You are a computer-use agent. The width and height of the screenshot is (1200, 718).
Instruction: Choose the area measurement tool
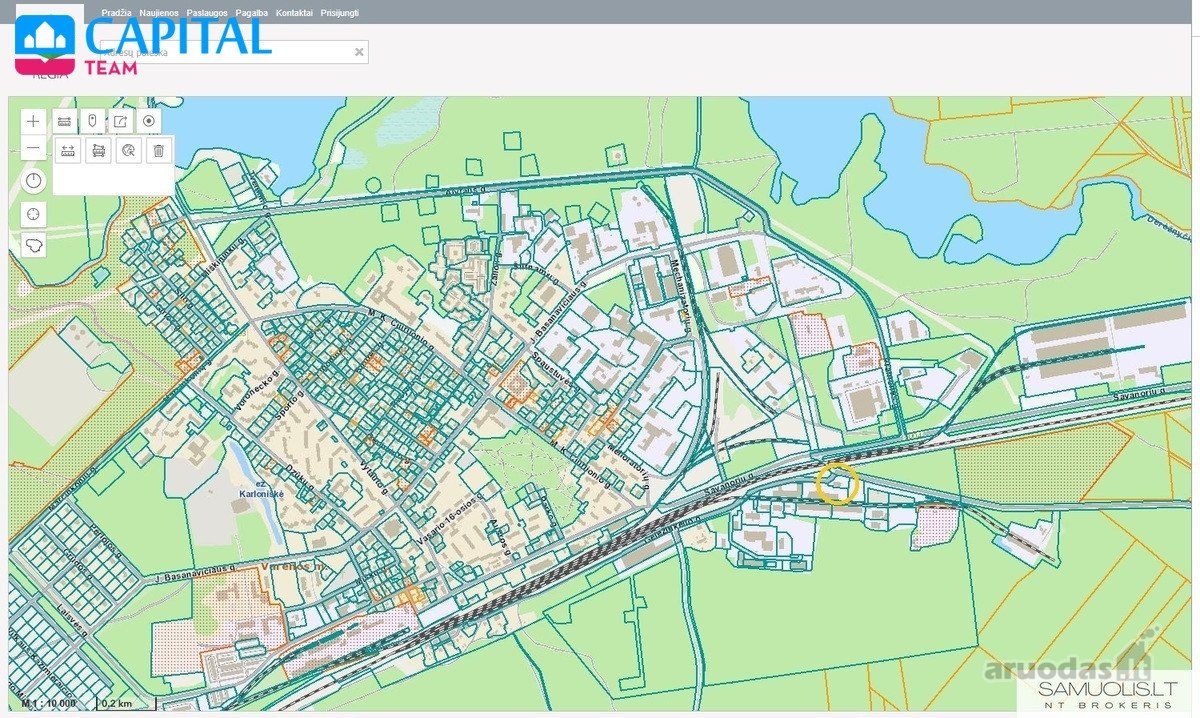click(98, 151)
